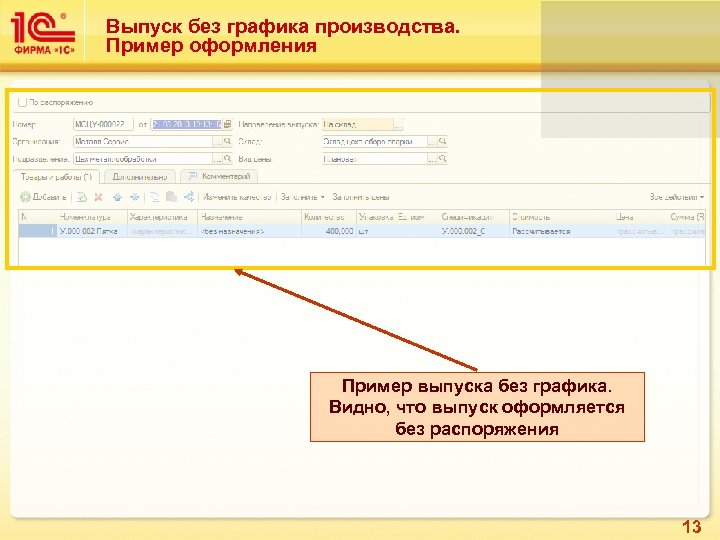Open the Организация ellipsis selection button
Screen dimensions: 720x540
coord(218,141)
